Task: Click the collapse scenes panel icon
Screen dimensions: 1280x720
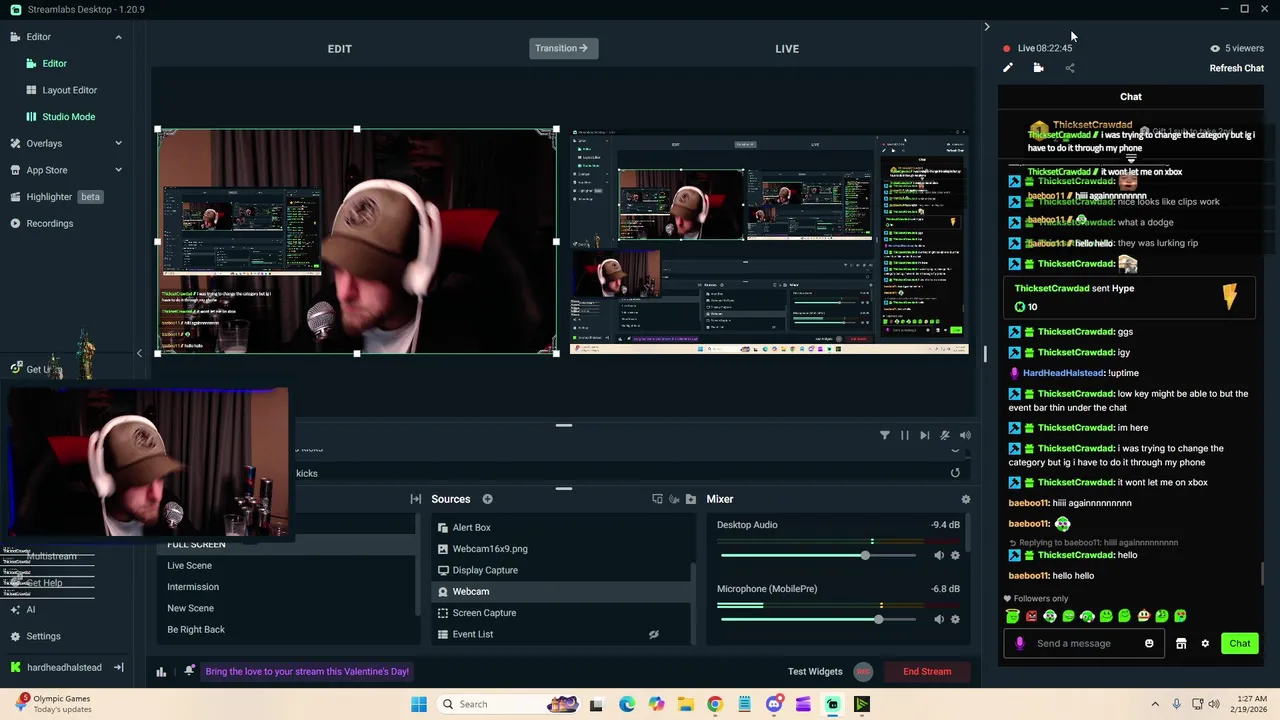Action: (416, 499)
